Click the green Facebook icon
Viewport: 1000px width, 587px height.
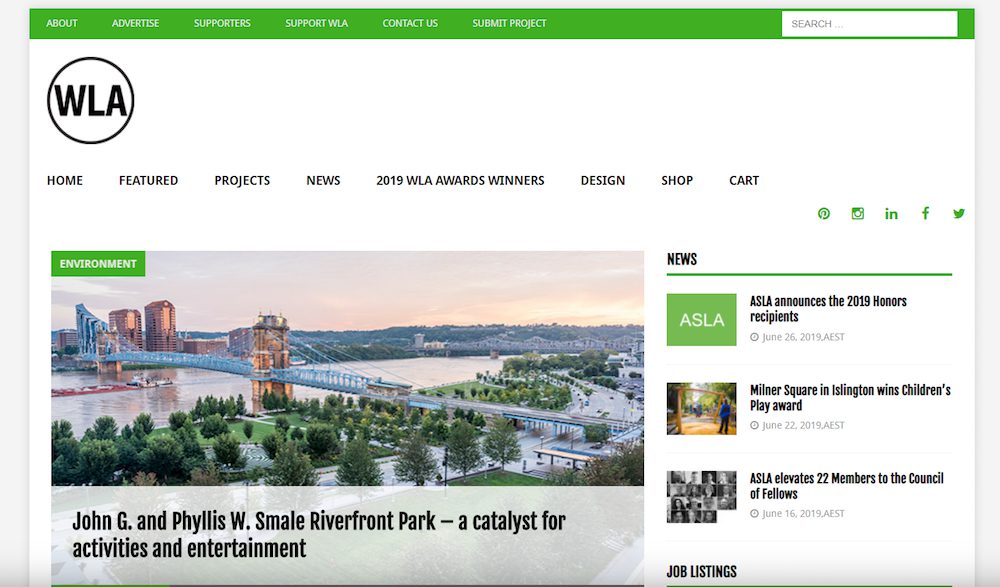925,213
